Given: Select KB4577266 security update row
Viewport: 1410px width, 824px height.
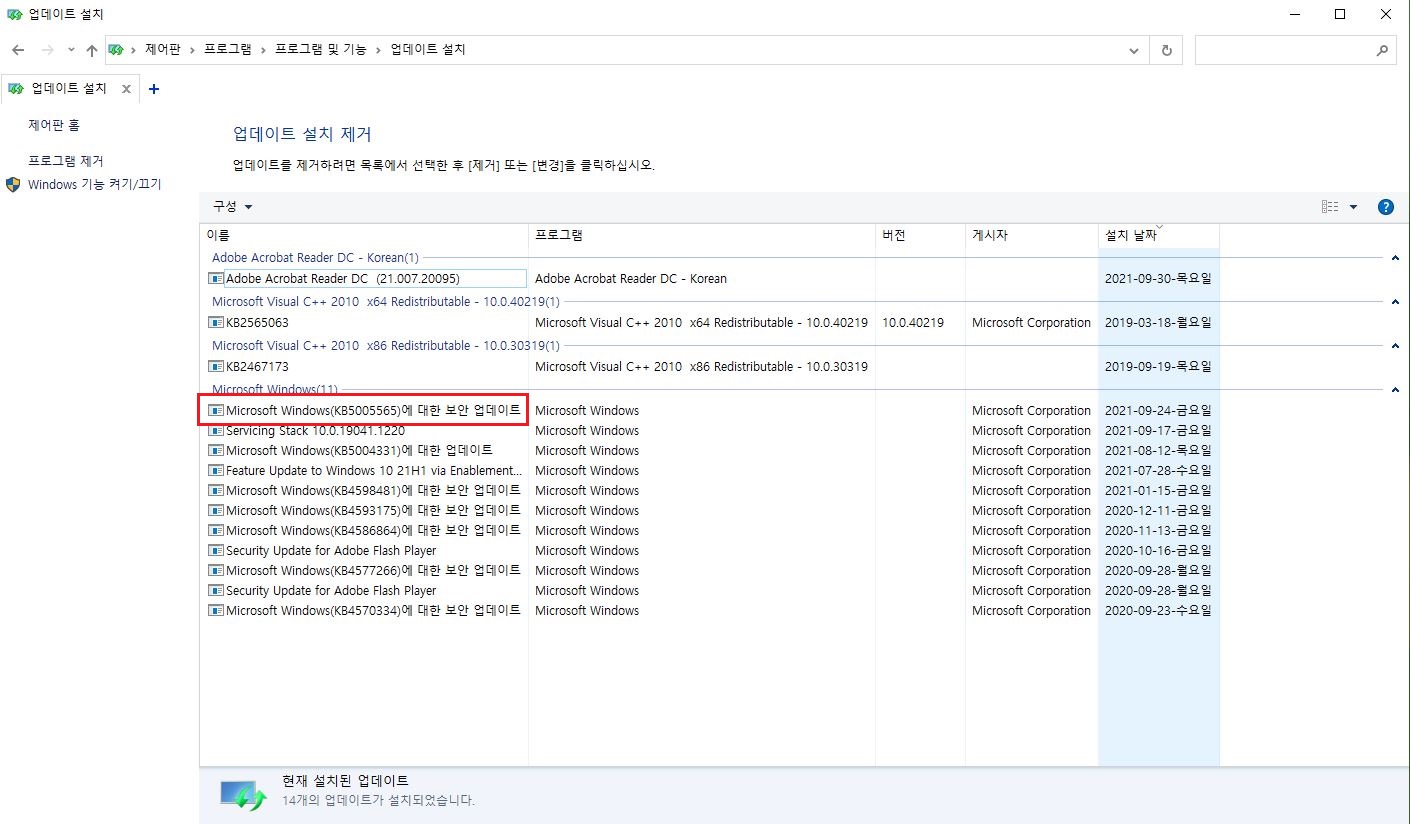Looking at the screenshot, I should pos(710,570).
